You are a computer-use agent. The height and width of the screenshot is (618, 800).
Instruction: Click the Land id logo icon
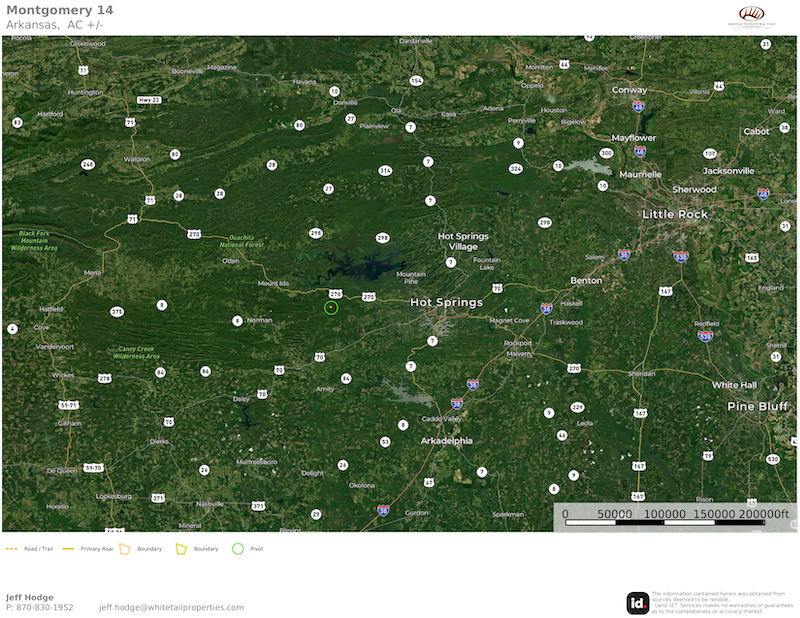tap(637, 603)
